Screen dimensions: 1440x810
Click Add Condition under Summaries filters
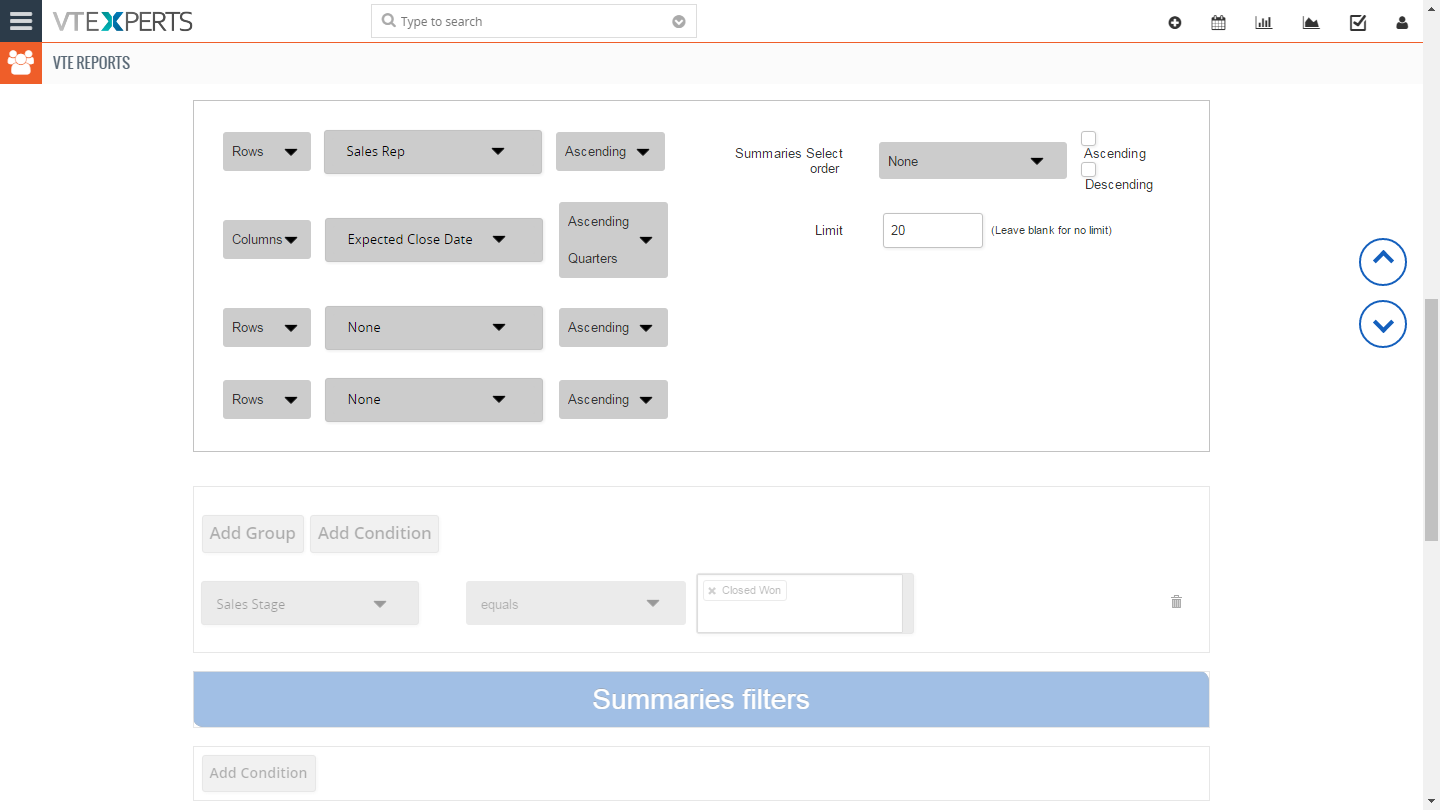(258, 773)
